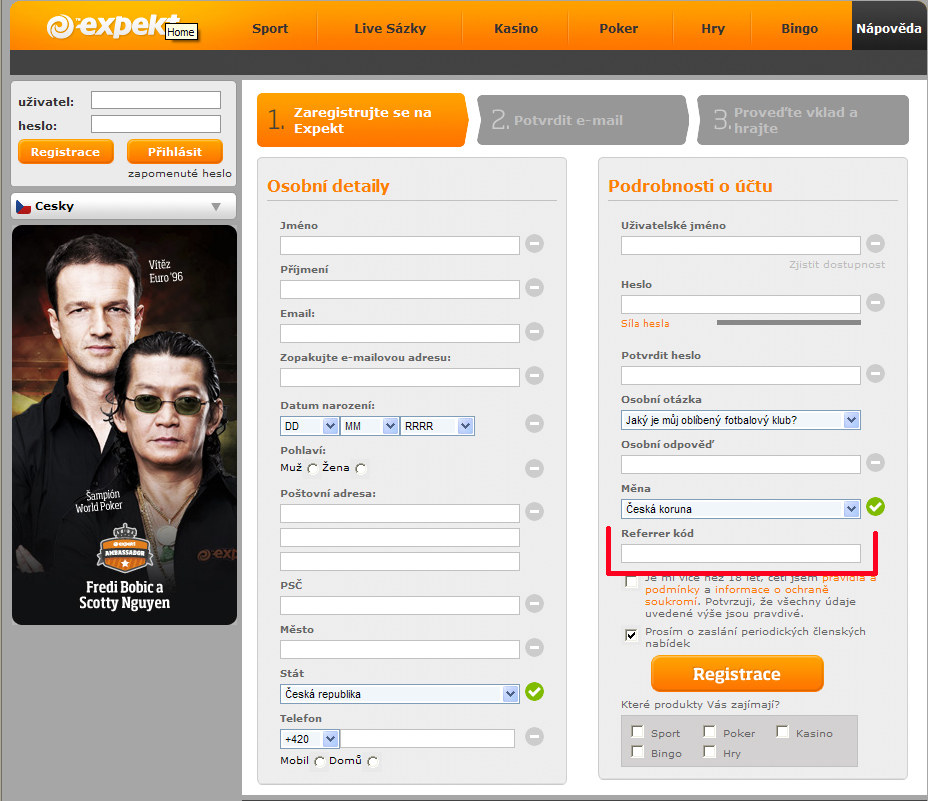This screenshot has height=801, width=928.
Task: Open the Hry menu item
Action: point(713,28)
